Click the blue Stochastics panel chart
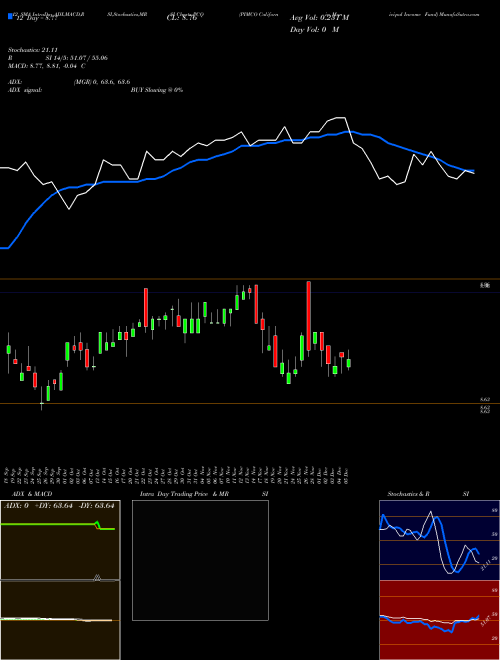 point(439,540)
